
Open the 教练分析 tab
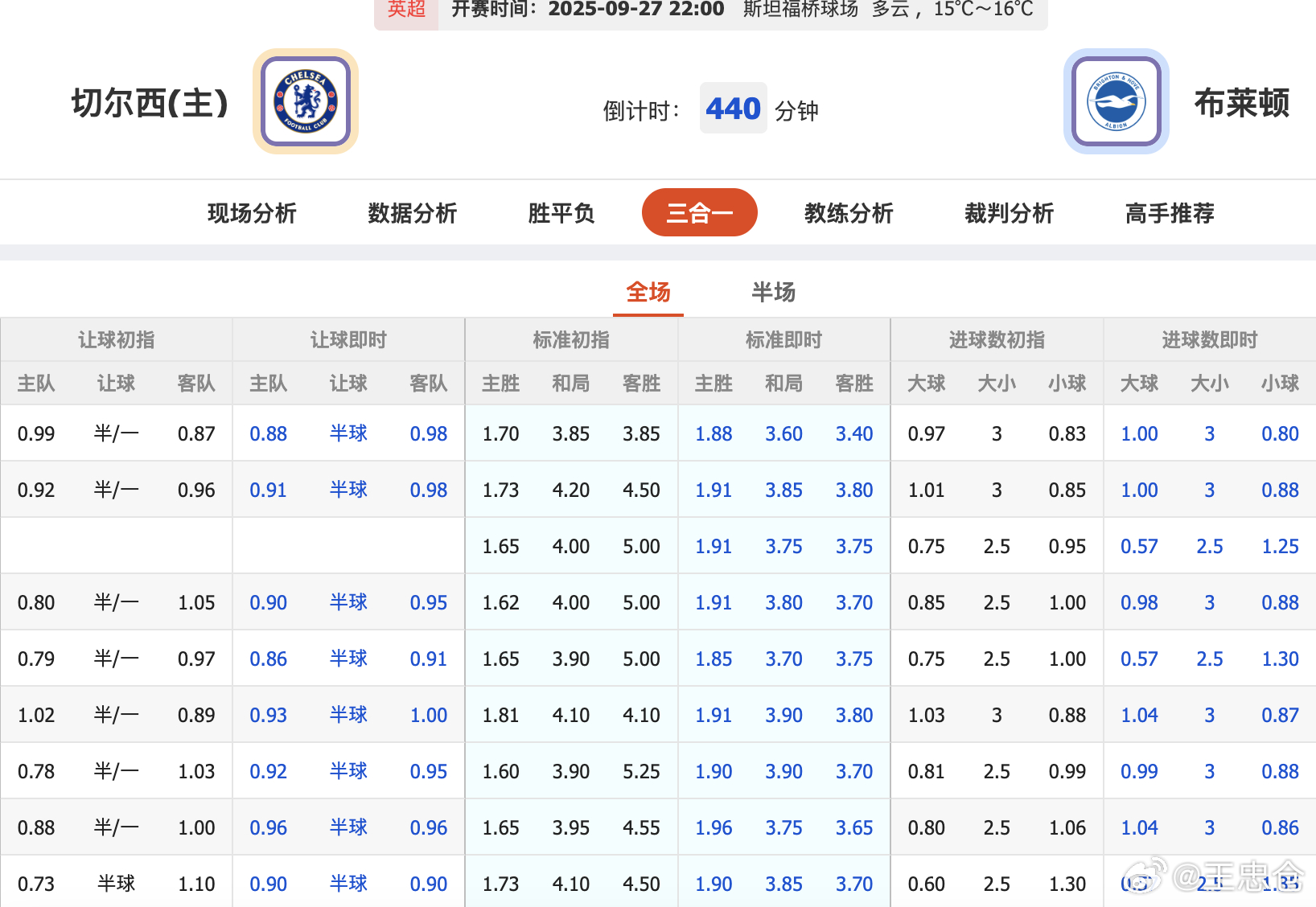tap(849, 213)
